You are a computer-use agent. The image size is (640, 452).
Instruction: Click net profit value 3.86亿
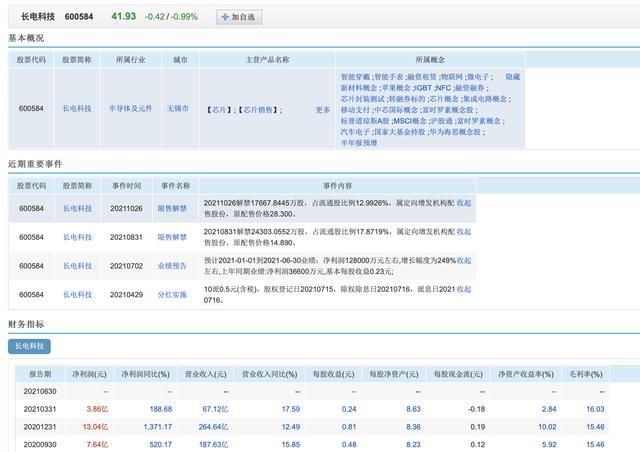(x=97, y=409)
